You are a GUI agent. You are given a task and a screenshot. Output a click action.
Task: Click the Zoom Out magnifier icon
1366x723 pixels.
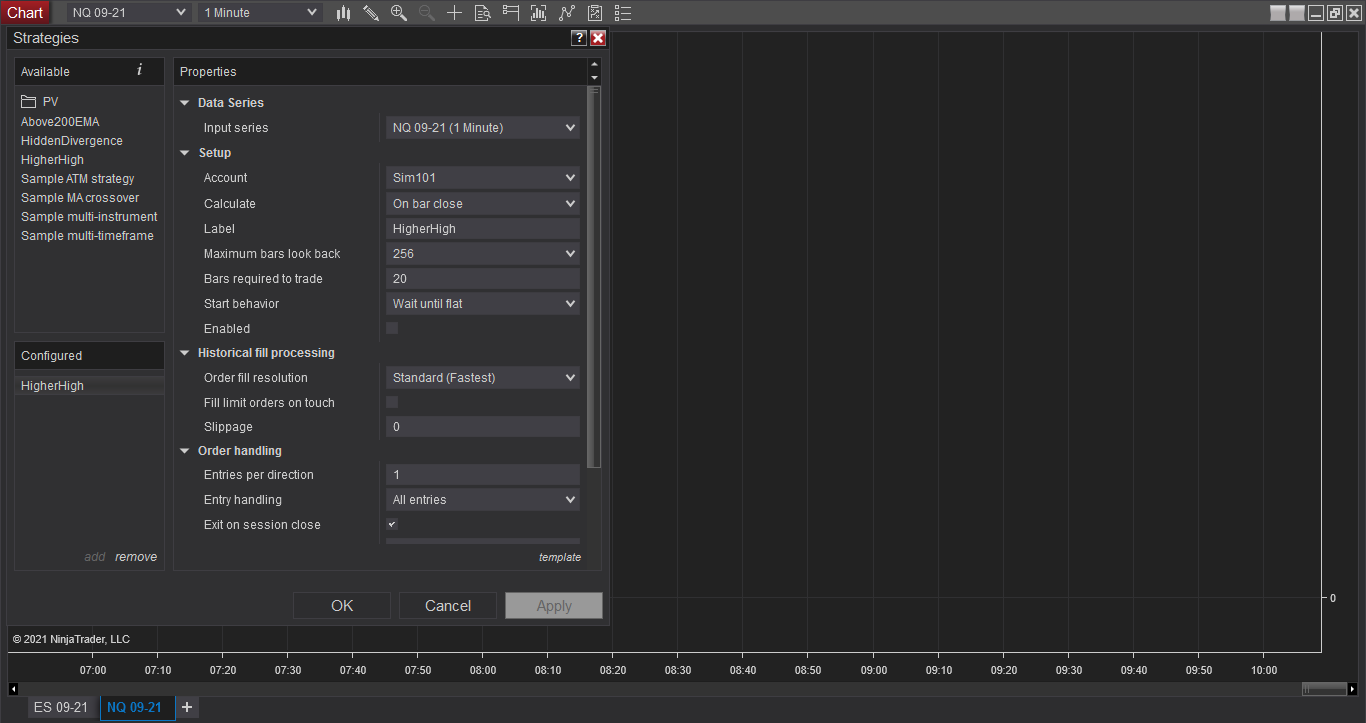pos(427,13)
